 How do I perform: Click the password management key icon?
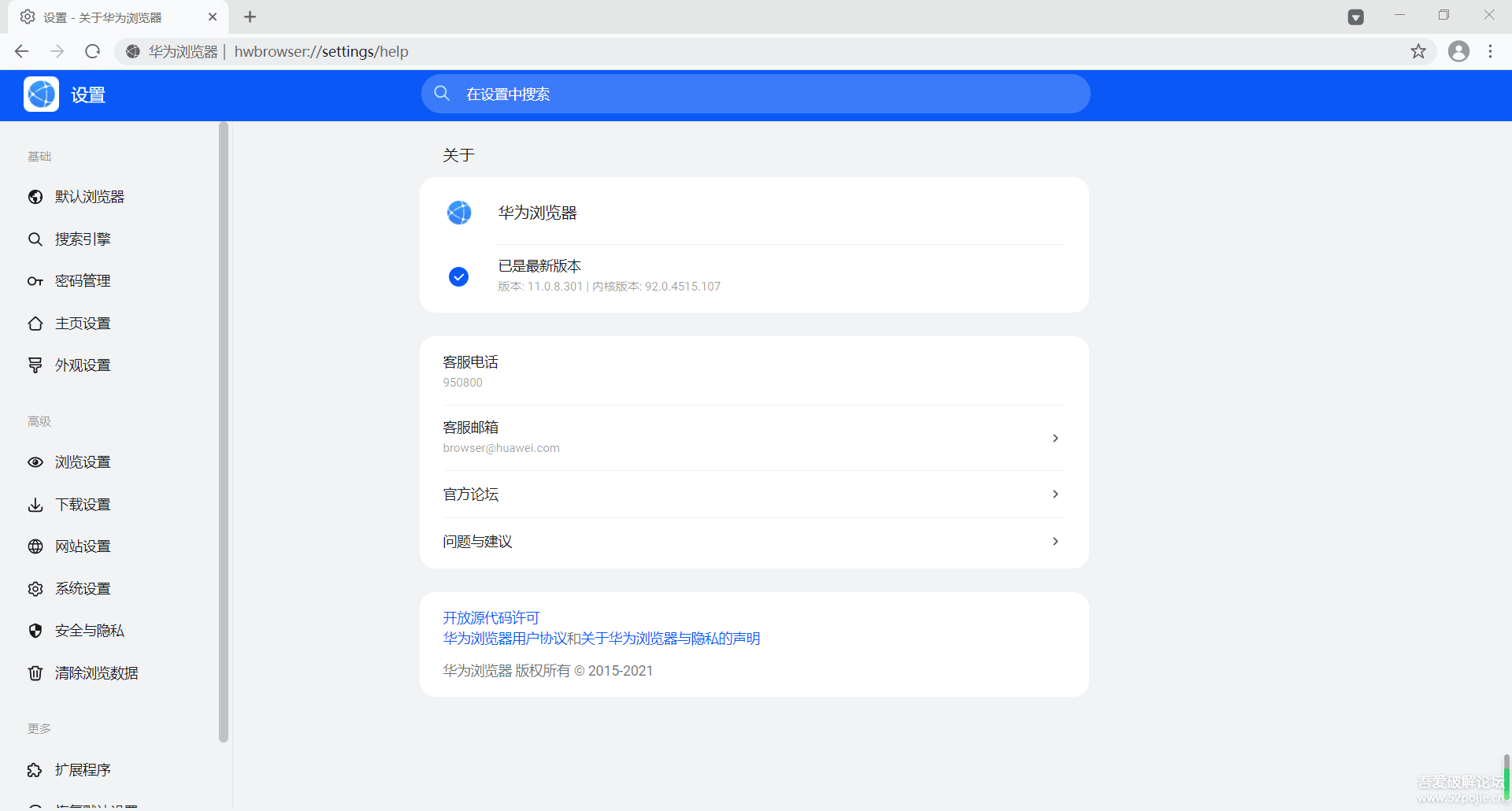tap(35, 281)
